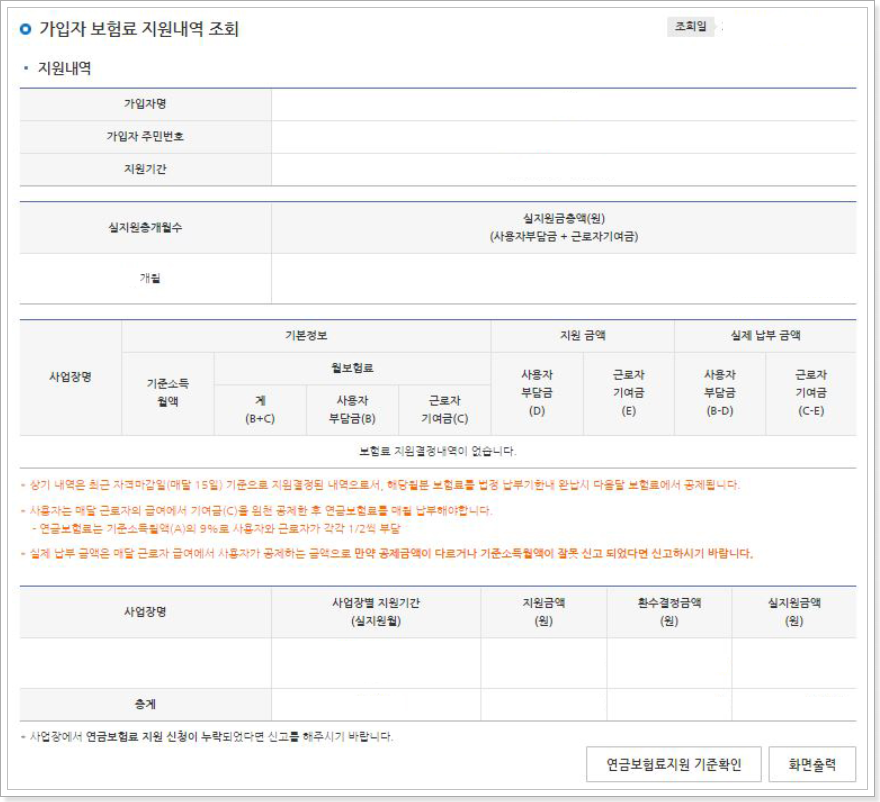Click the blue bullet icon beside the page title

point(25,30)
